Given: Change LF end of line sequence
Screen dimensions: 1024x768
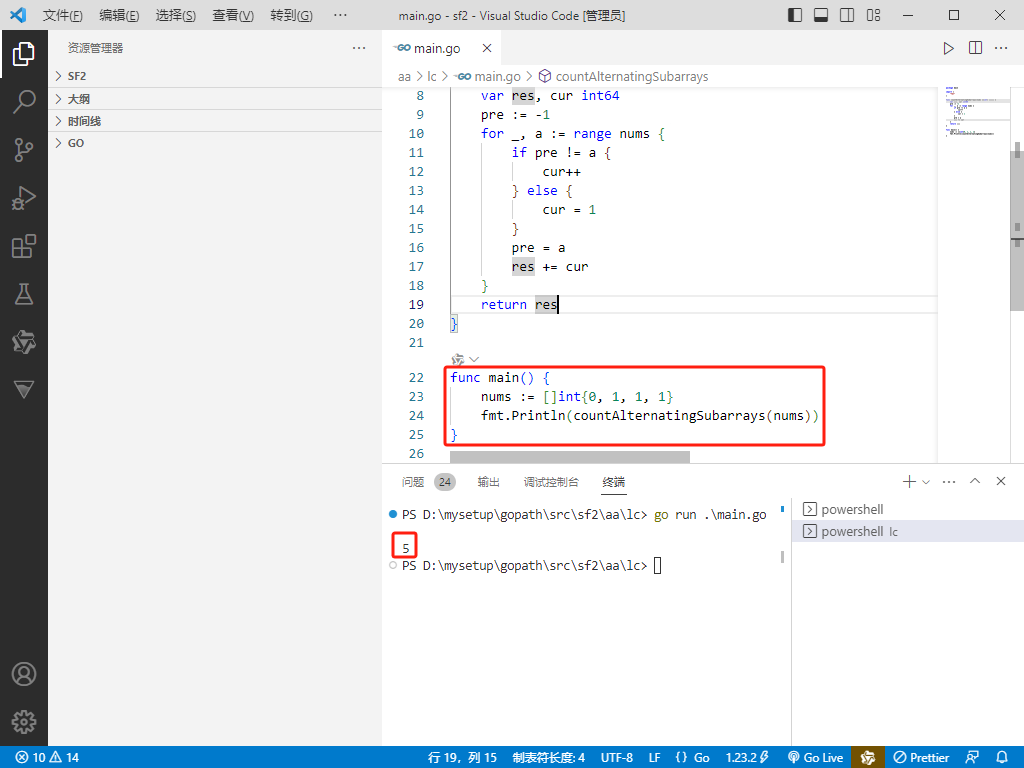Looking at the screenshot, I should coord(654,758).
